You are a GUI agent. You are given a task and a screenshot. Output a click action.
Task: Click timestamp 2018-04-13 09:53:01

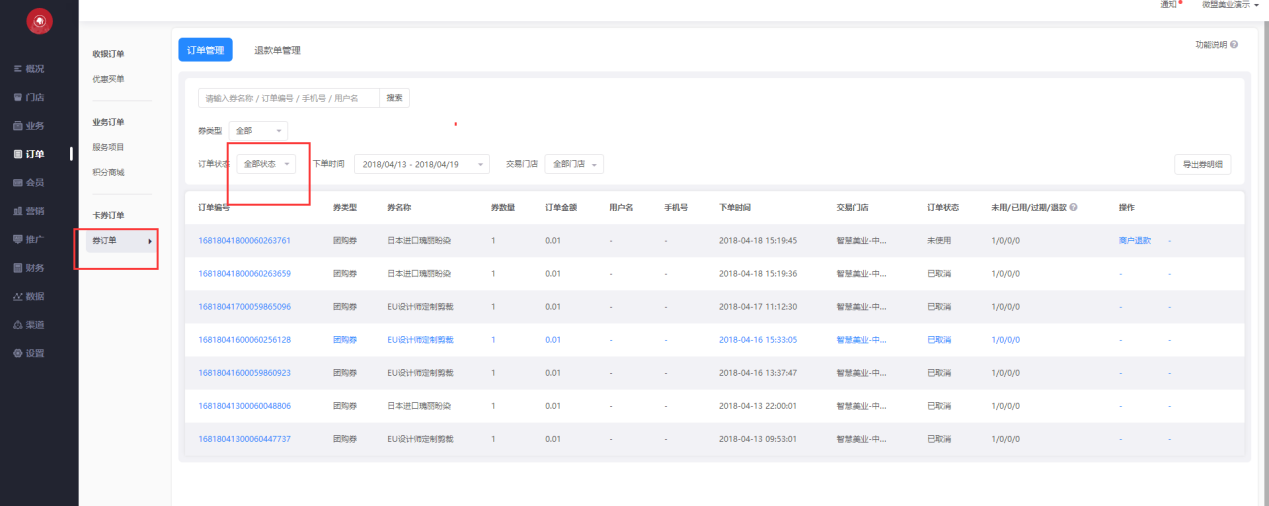tap(758, 439)
